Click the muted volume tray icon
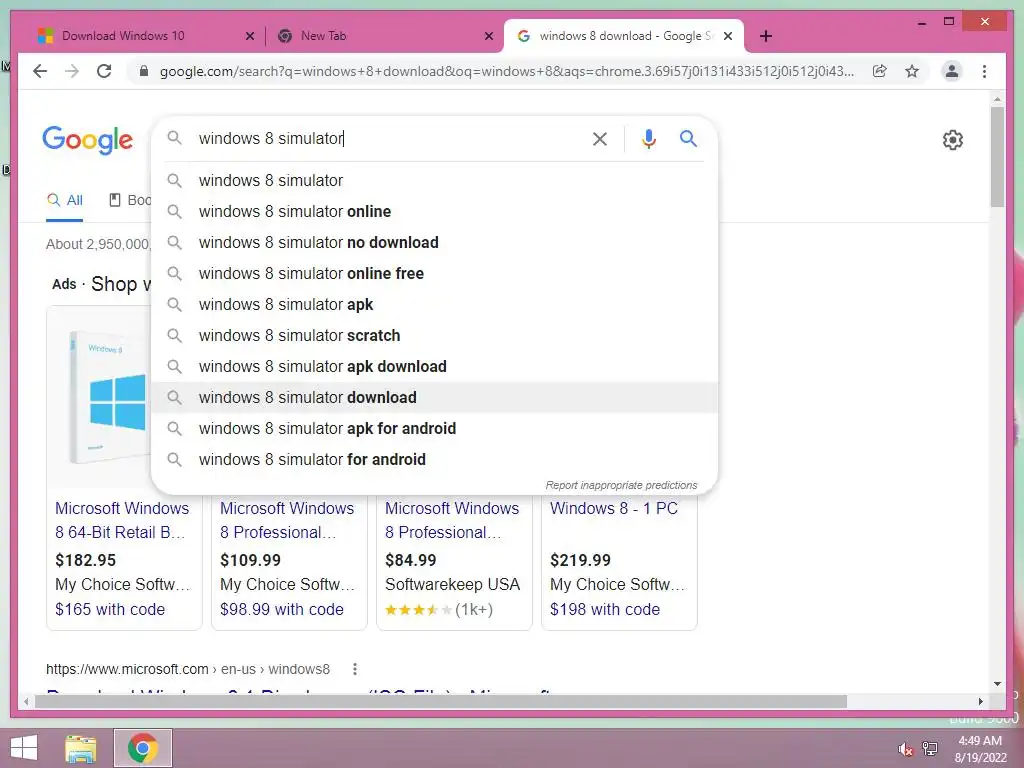The image size is (1024, 768). [906, 749]
